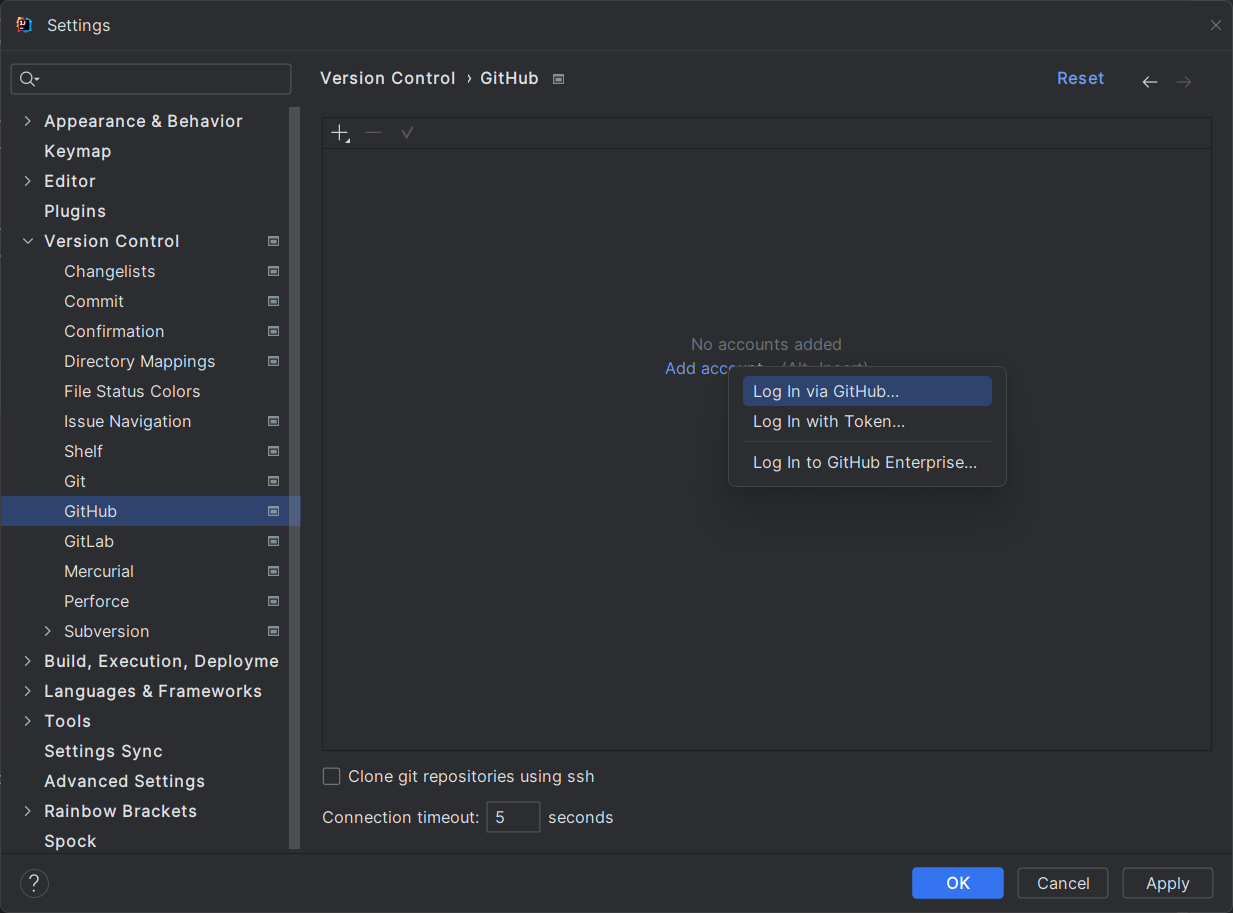Select Settings Sync in the tree
Viewport: 1233px width, 913px height.
tap(103, 751)
